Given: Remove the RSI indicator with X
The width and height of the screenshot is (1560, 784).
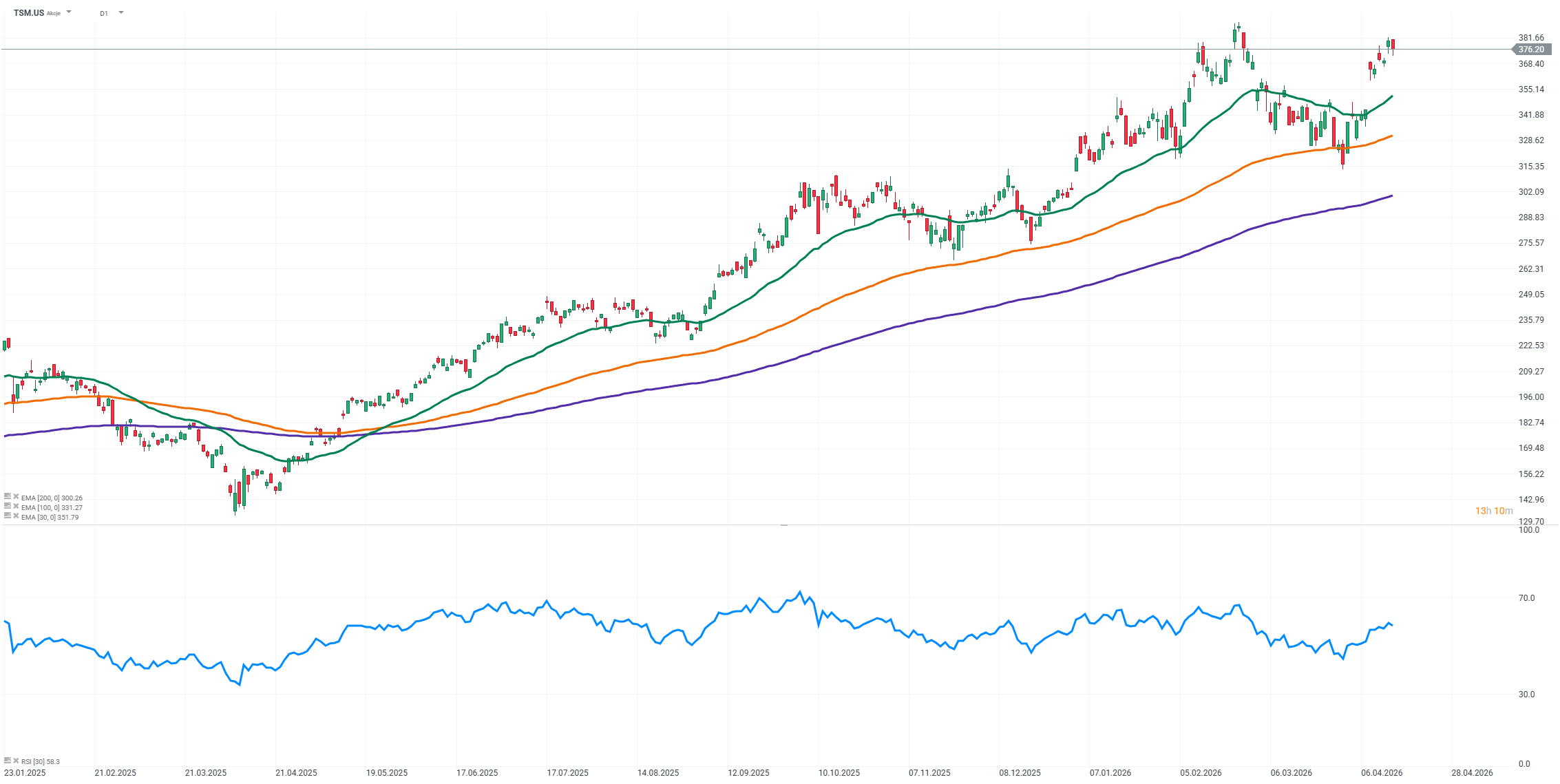Looking at the screenshot, I should pyautogui.click(x=16, y=761).
